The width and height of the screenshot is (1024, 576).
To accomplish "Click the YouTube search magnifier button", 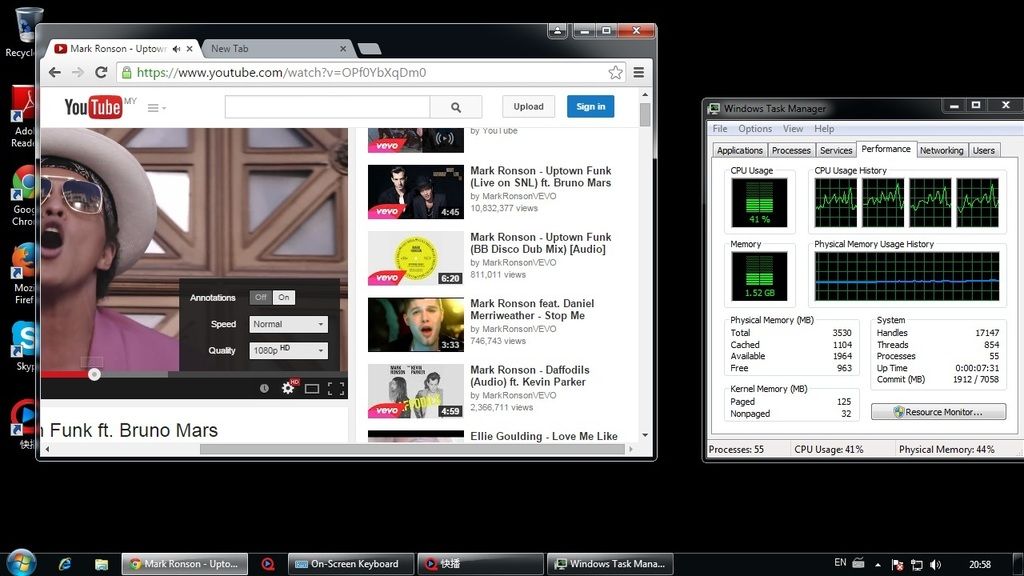I will coord(456,107).
